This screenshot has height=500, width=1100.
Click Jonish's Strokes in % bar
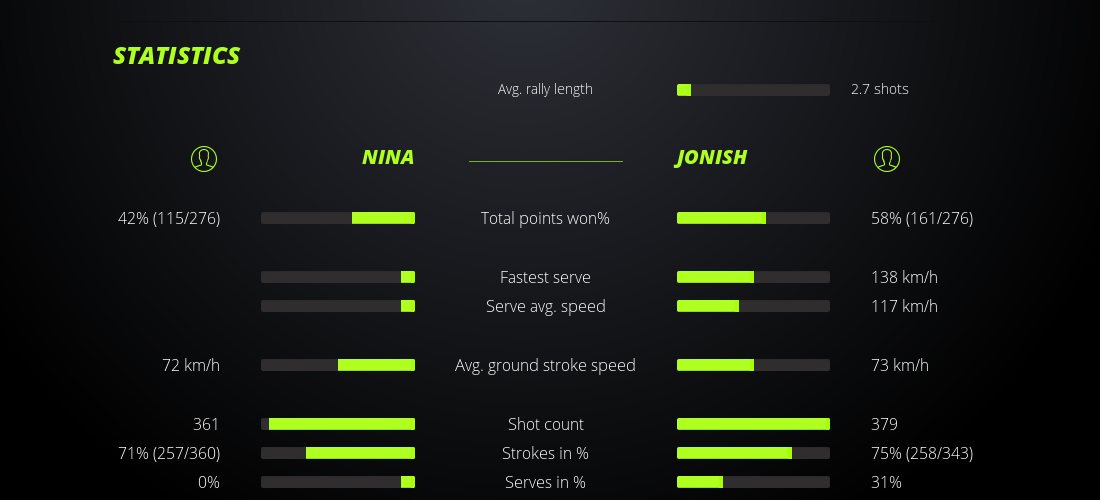click(753, 453)
